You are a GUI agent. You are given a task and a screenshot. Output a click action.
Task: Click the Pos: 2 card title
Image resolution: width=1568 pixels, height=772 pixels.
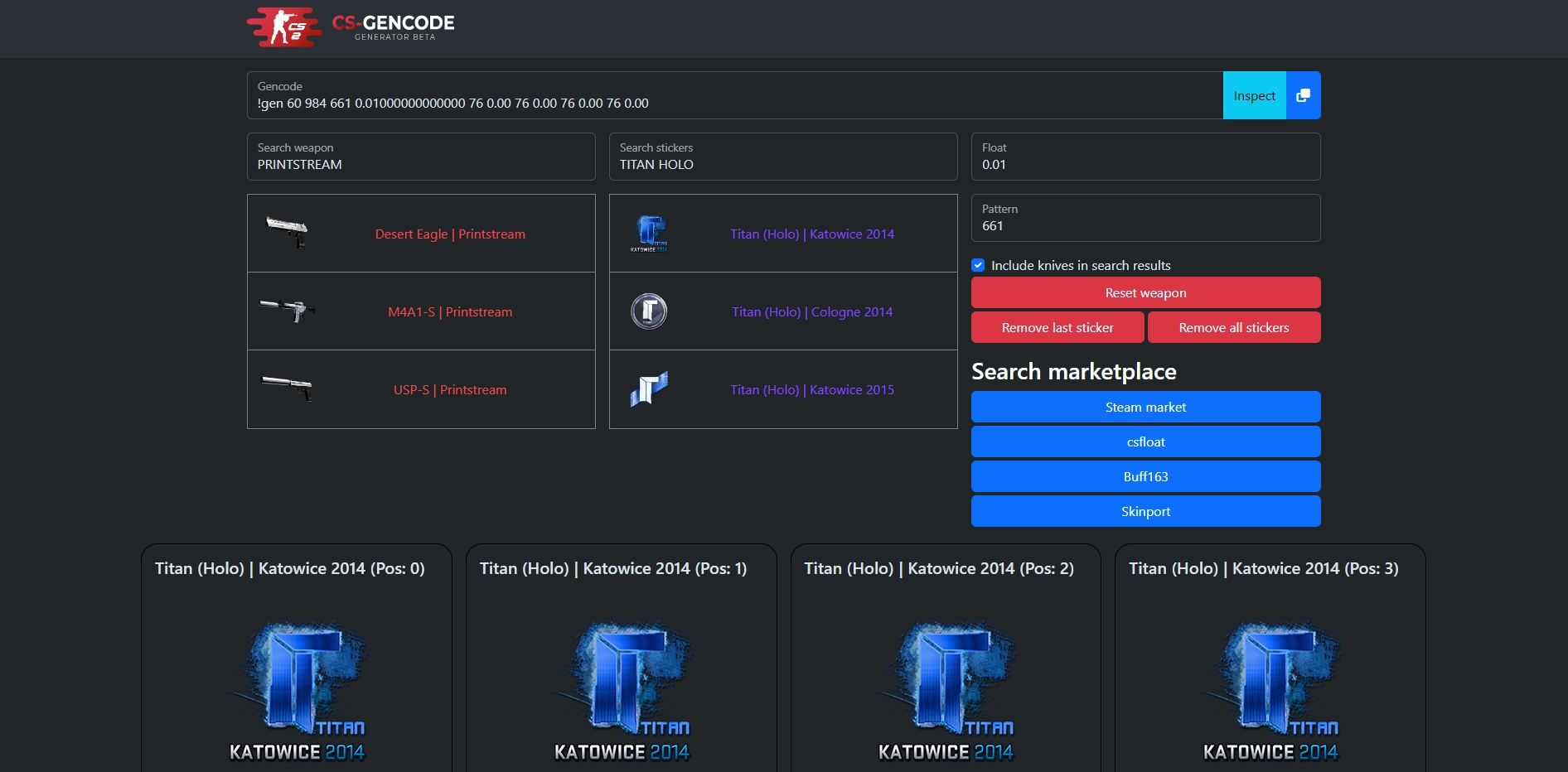(939, 568)
